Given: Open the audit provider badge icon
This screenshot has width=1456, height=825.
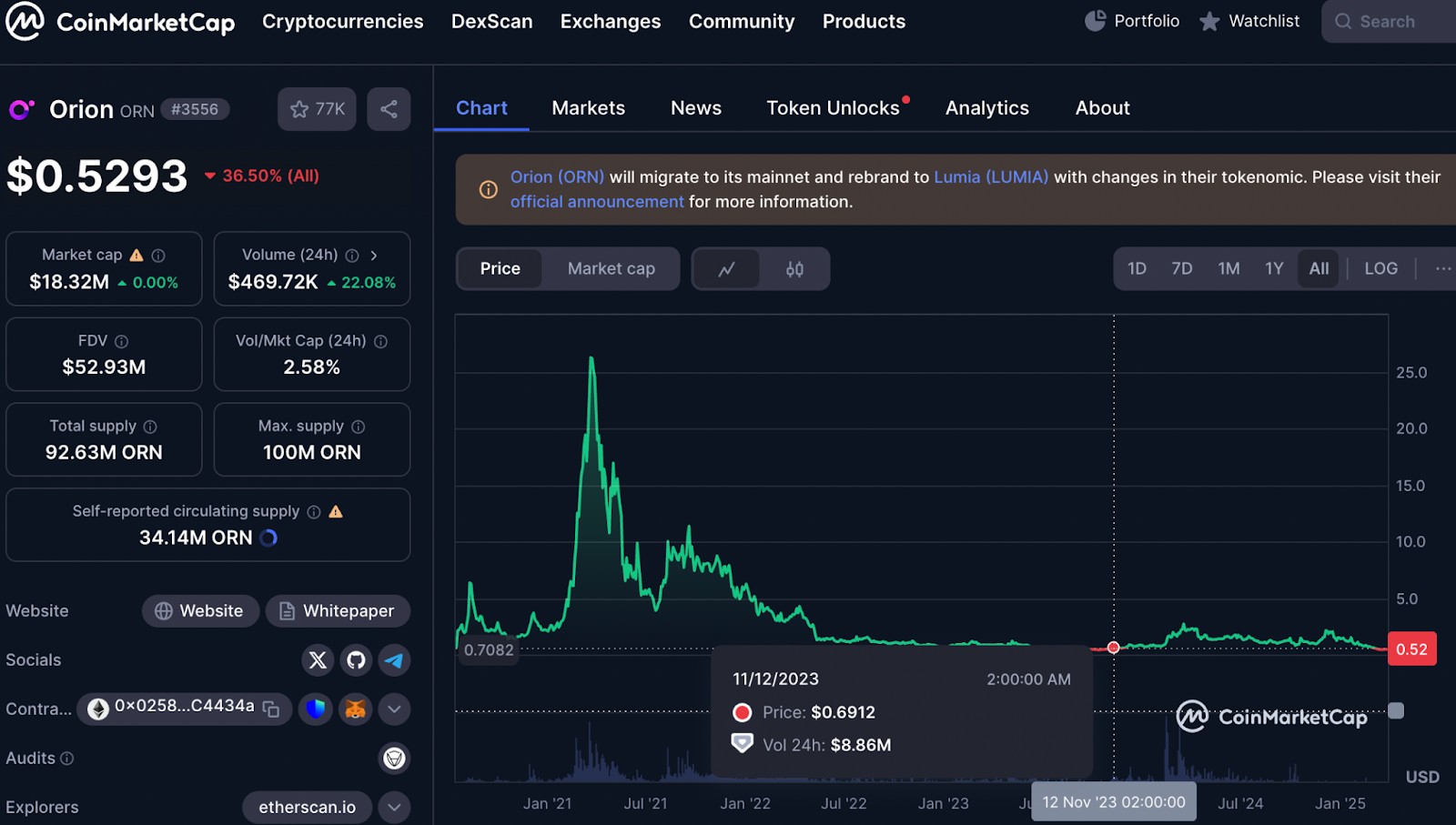Looking at the screenshot, I should [394, 759].
